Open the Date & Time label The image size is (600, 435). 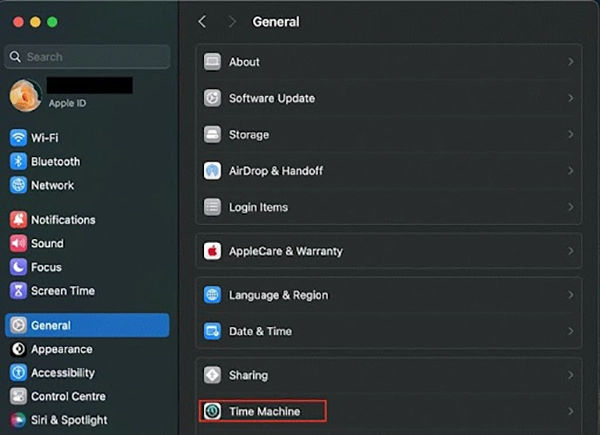click(x=260, y=331)
